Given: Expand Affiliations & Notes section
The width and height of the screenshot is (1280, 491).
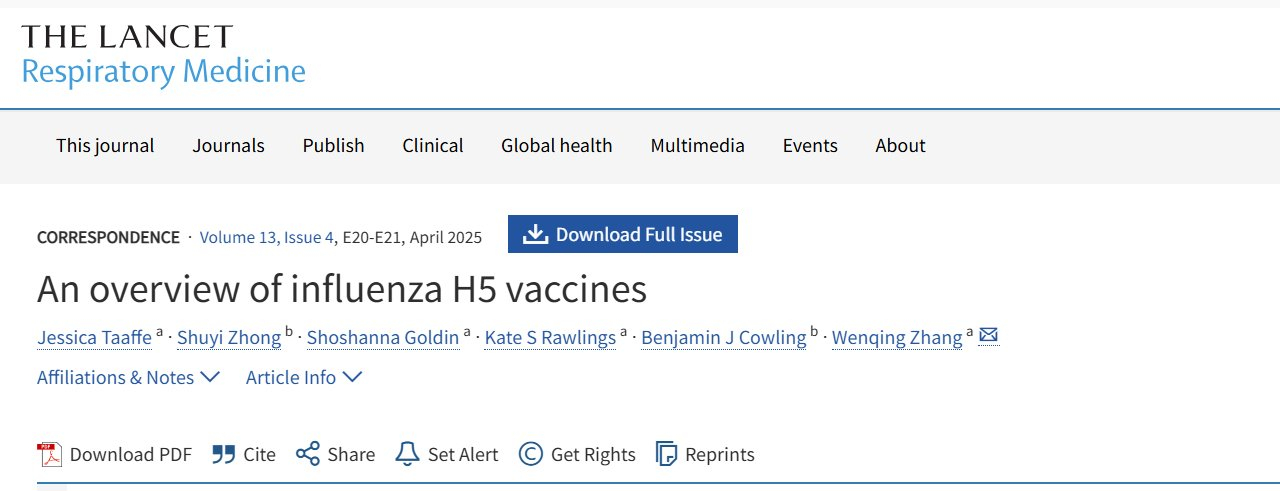Looking at the screenshot, I should point(128,377).
